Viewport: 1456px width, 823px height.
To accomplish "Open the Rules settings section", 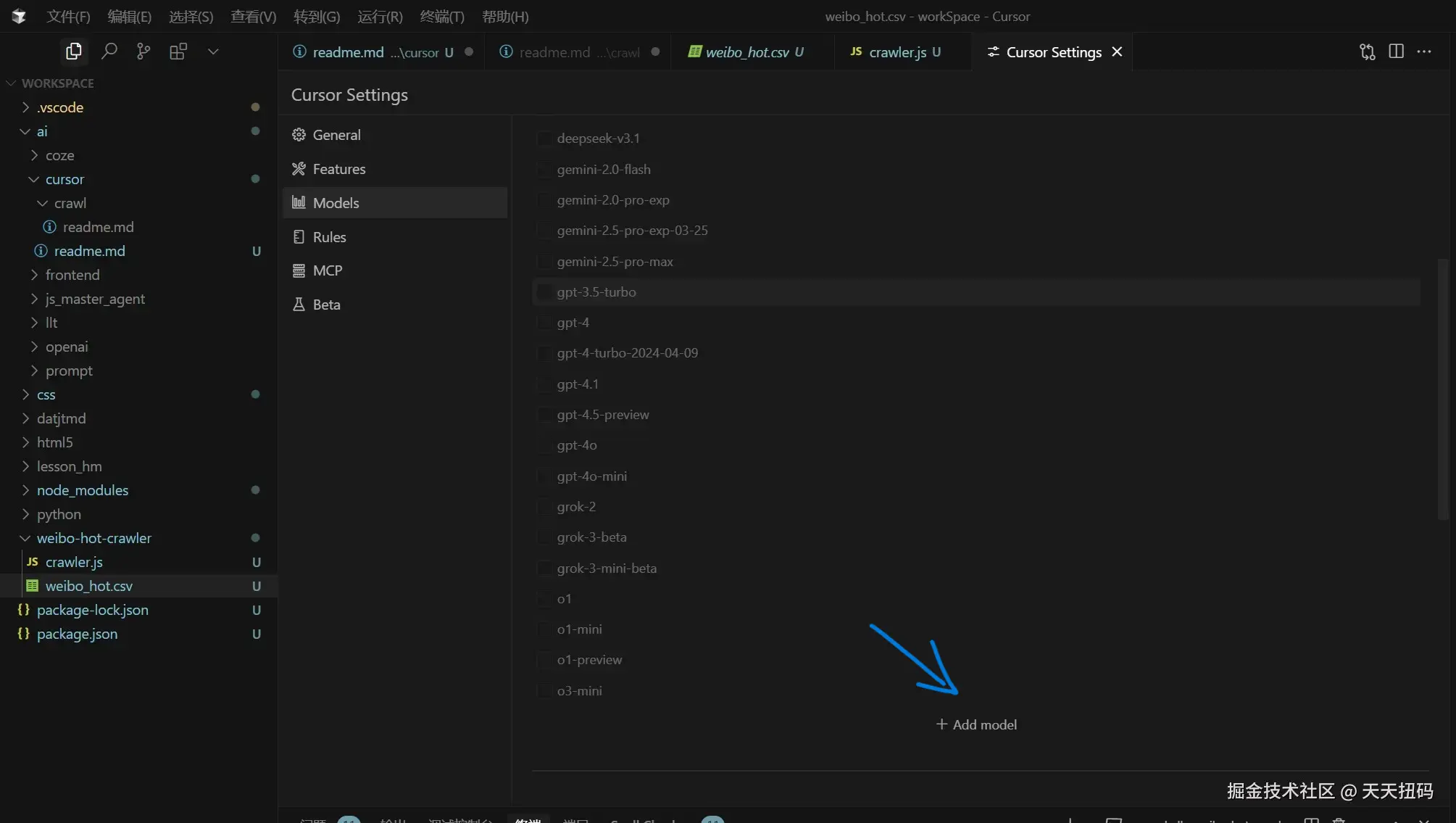I will pos(329,237).
